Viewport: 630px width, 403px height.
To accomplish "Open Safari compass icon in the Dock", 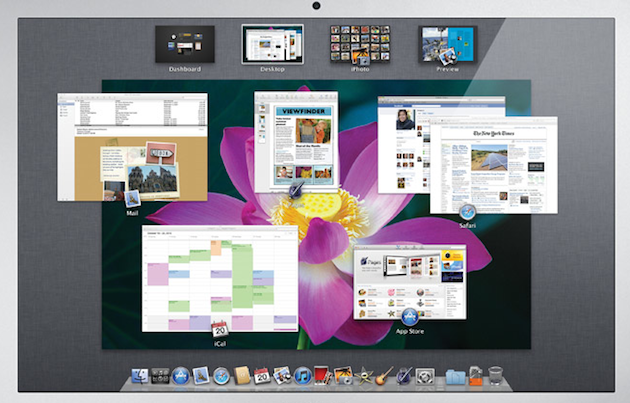I will (221, 376).
